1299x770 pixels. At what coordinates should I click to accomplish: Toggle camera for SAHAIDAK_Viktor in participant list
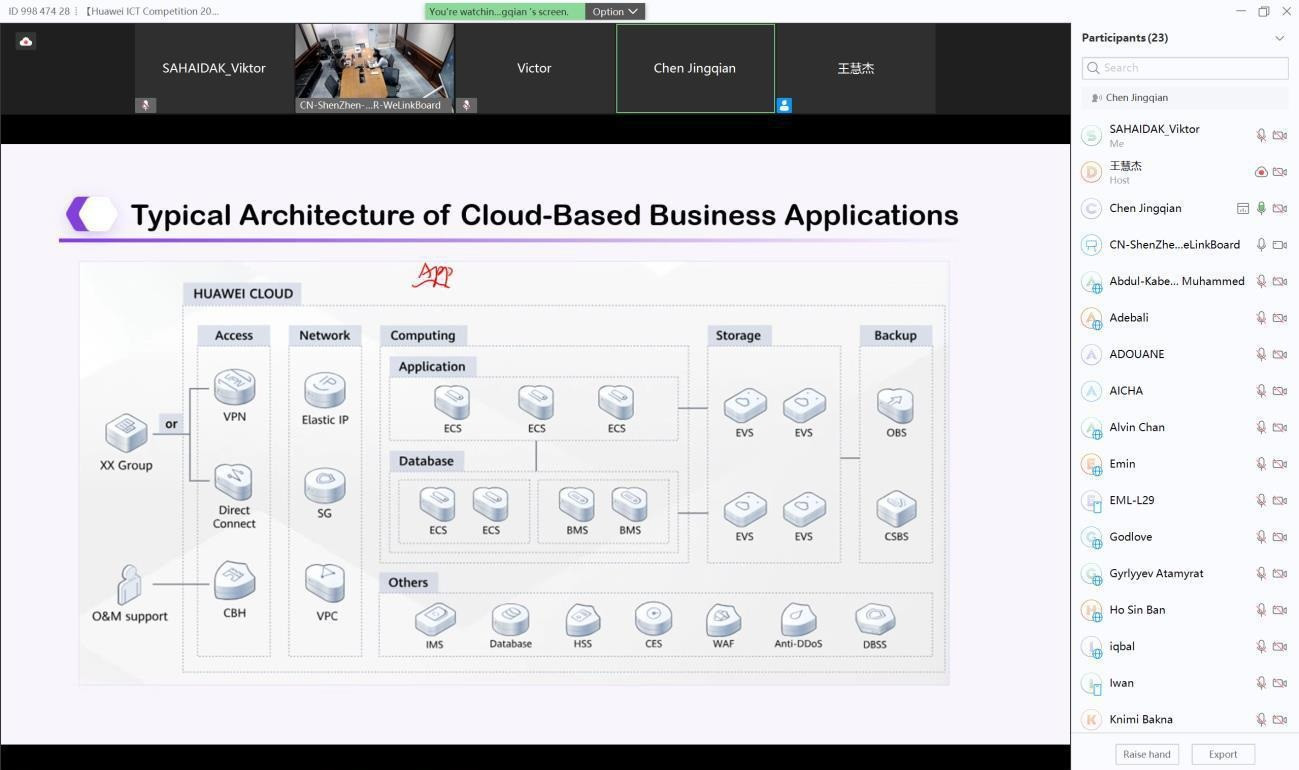(x=1279, y=135)
